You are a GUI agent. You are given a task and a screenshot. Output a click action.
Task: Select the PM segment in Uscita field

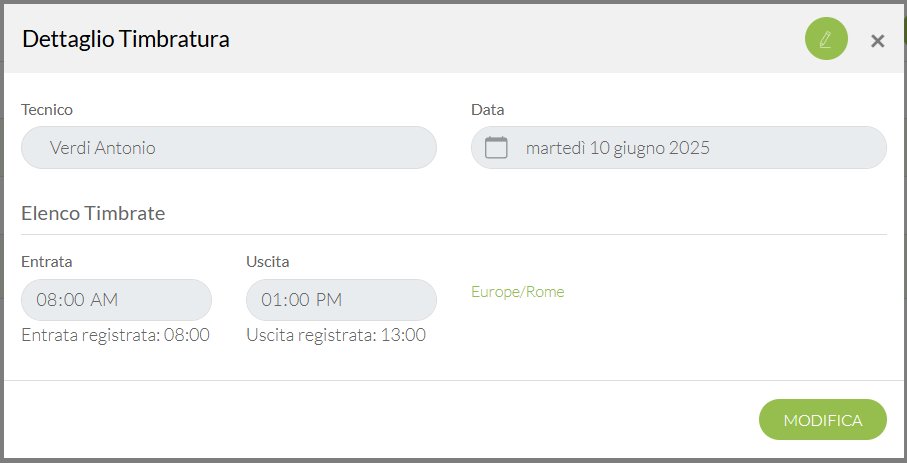point(329,300)
